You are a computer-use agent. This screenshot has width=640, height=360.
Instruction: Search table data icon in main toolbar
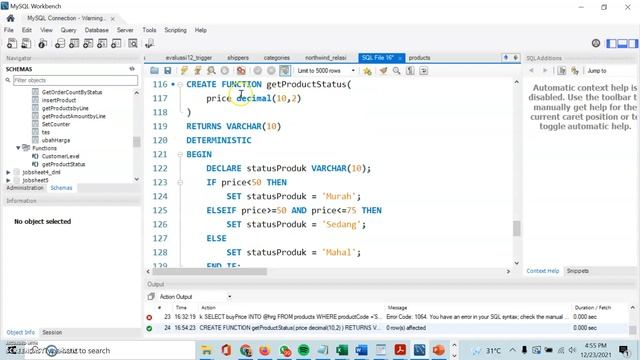(133, 43)
